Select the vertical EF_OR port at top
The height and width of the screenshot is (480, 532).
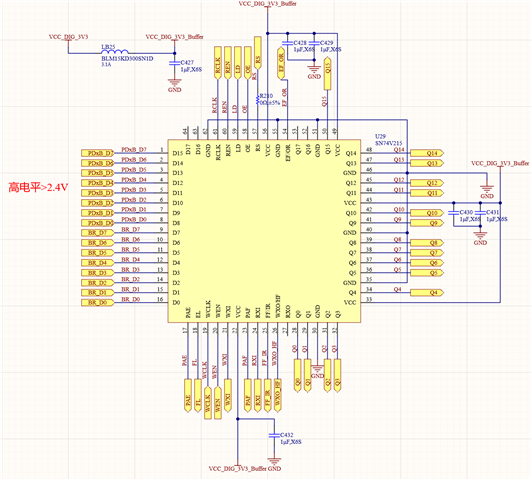281,63
